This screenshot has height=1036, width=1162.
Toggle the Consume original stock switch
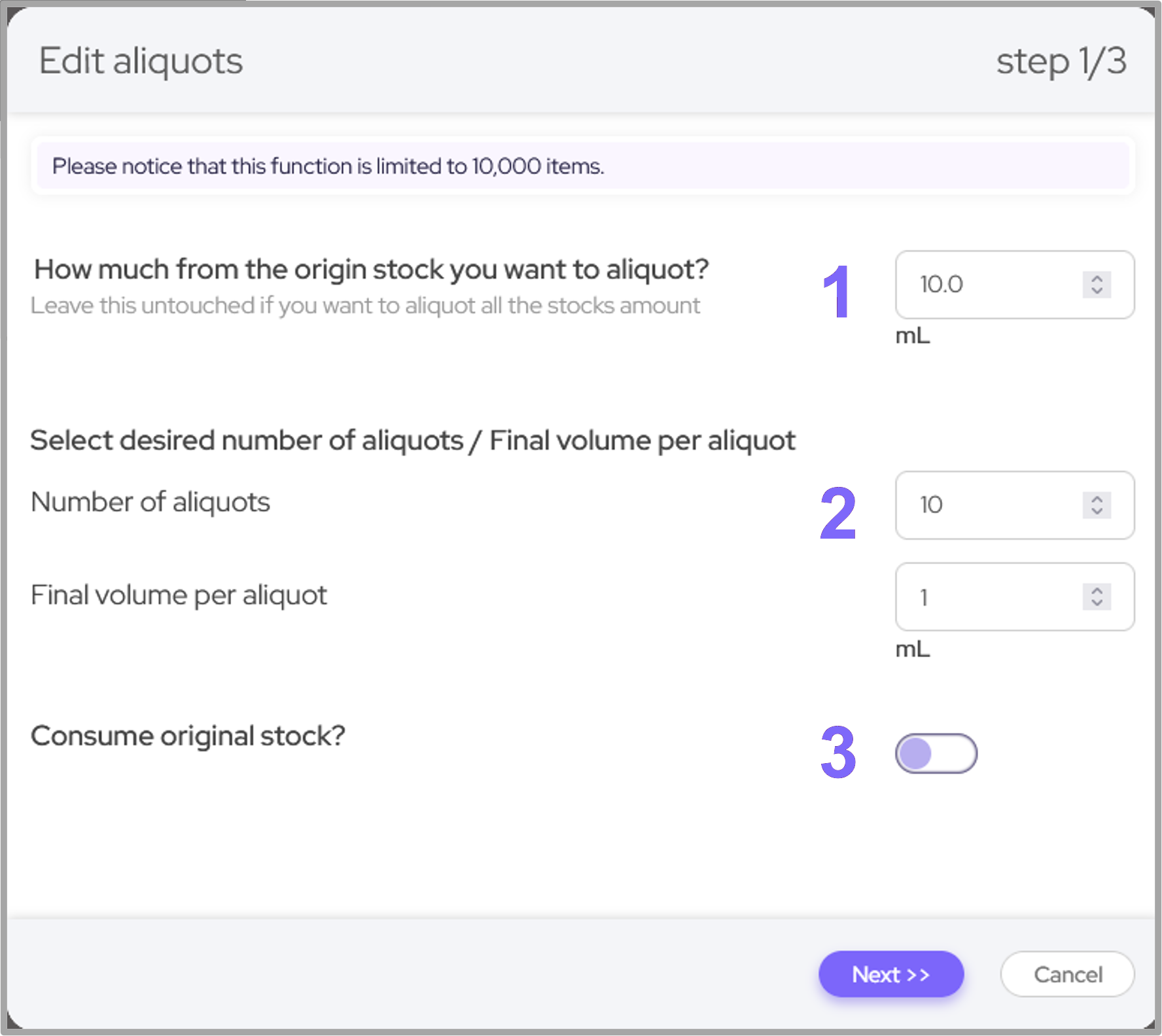click(936, 753)
